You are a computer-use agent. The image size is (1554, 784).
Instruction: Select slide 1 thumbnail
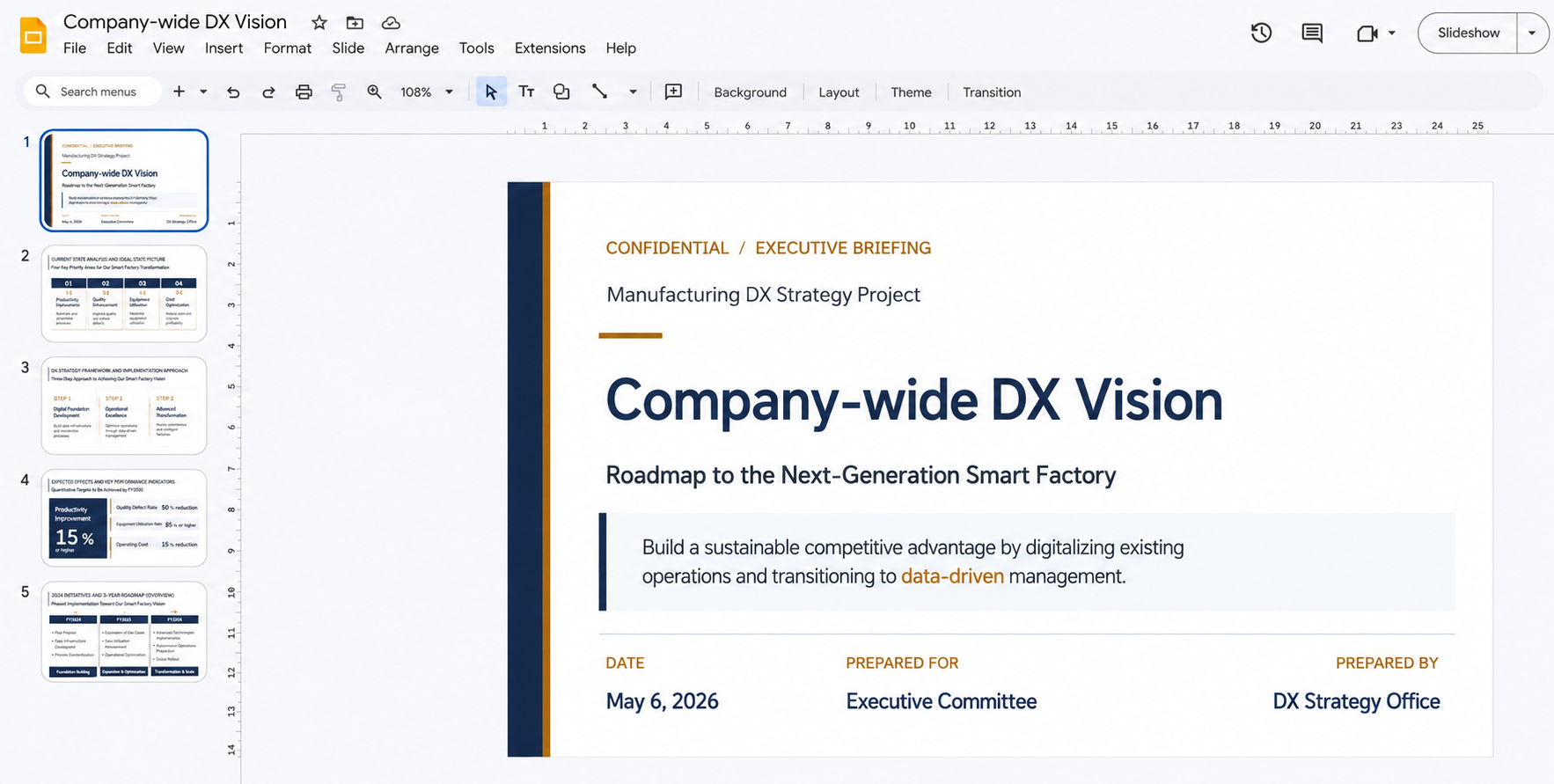coord(124,180)
